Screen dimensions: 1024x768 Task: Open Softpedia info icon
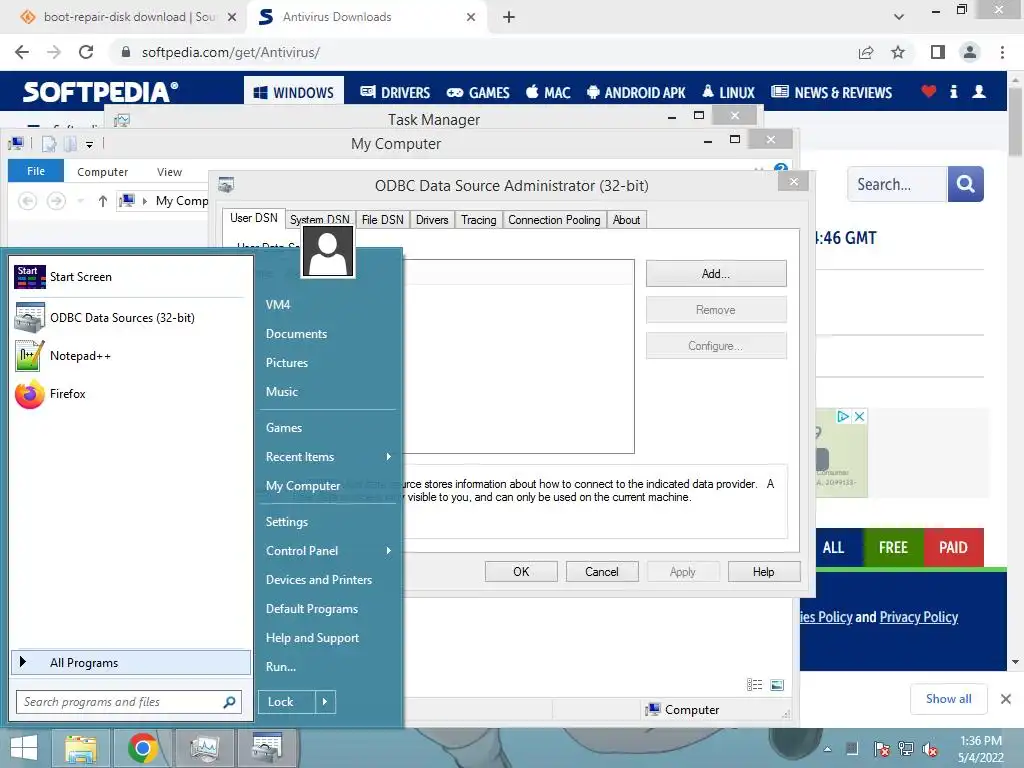953,91
